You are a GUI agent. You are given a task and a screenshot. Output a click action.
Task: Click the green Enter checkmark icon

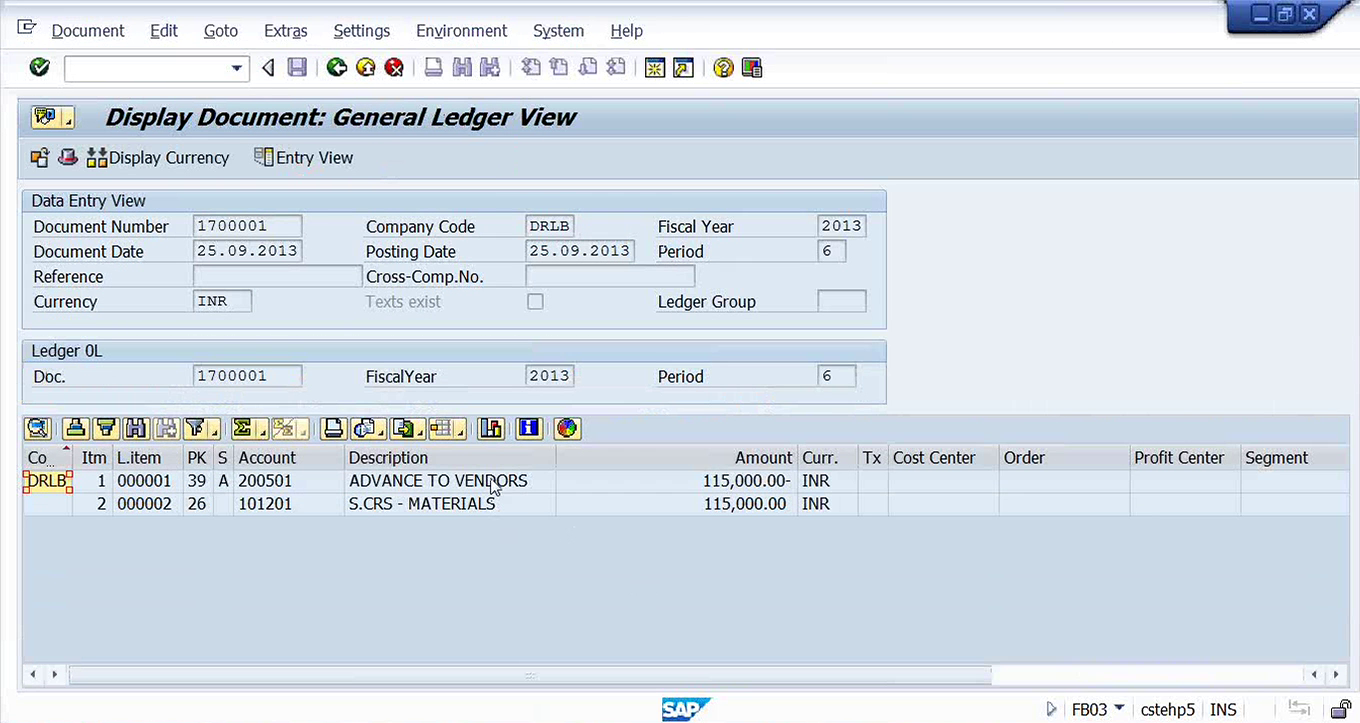tap(39, 68)
